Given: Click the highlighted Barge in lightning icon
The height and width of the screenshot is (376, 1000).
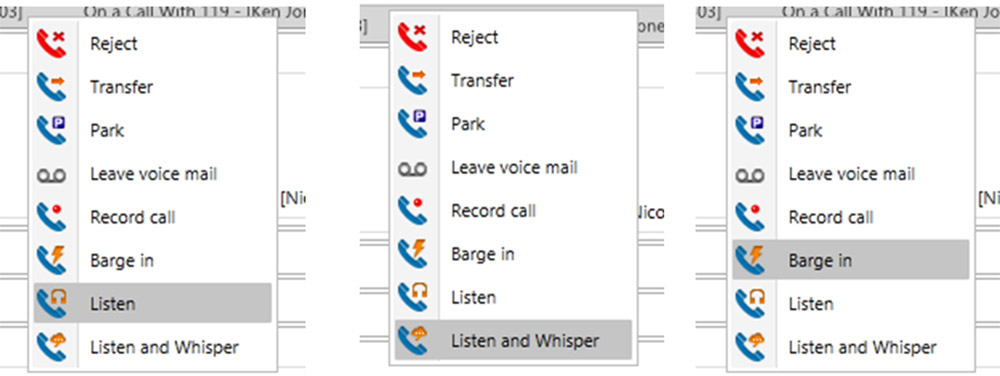Looking at the screenshot, I should [x=750, y=260].
